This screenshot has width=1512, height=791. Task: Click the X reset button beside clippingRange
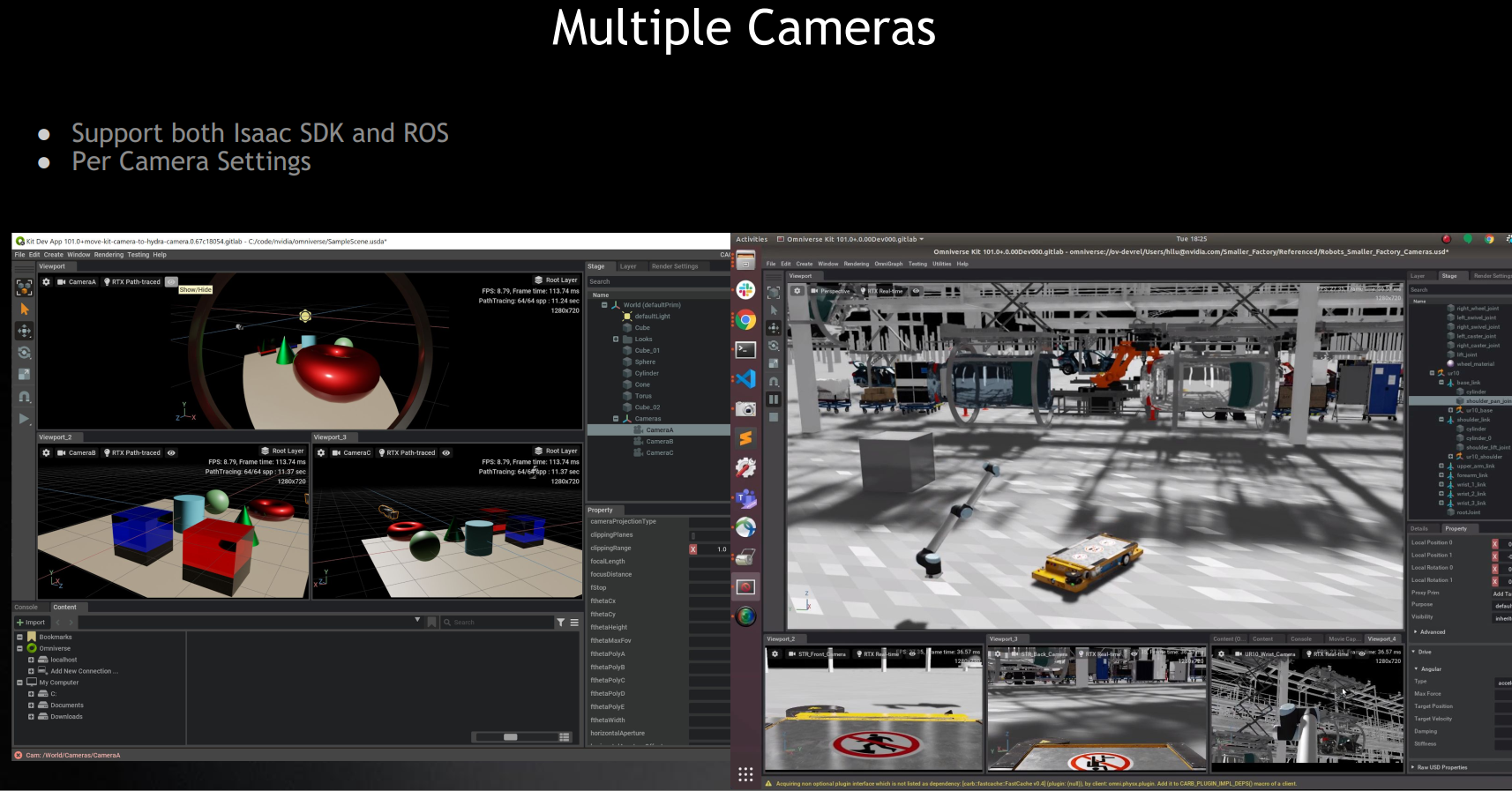click(693, 549)
